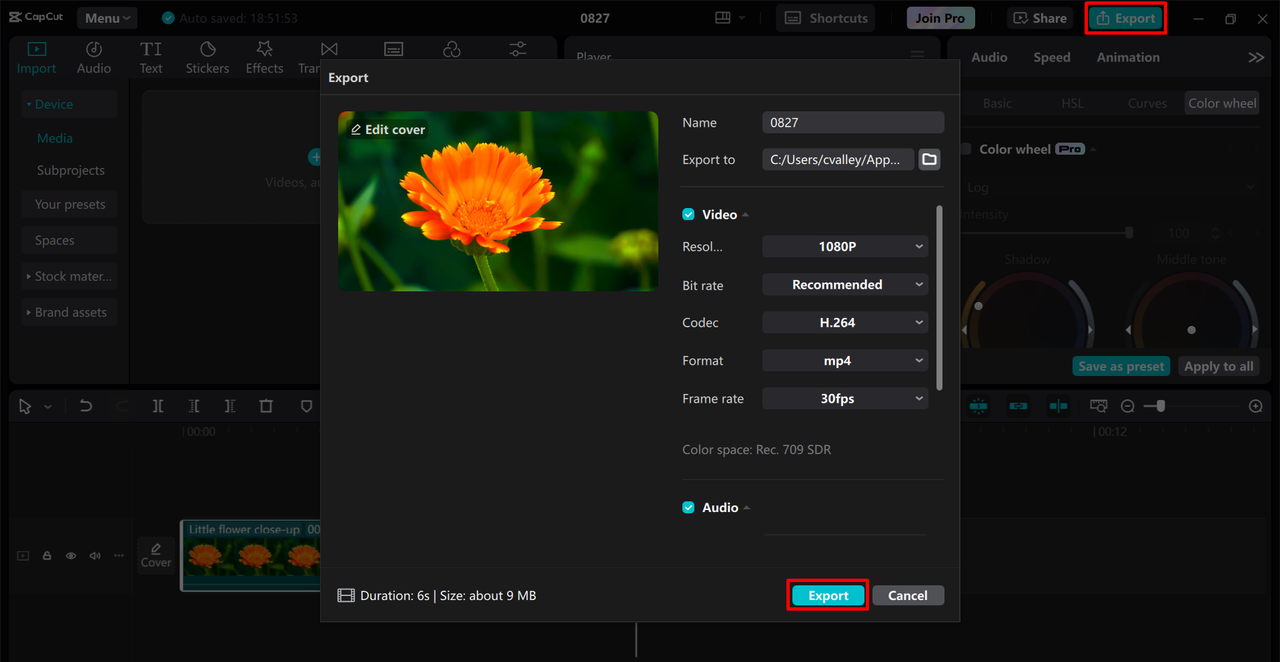Lock the video track

(47, 556)
